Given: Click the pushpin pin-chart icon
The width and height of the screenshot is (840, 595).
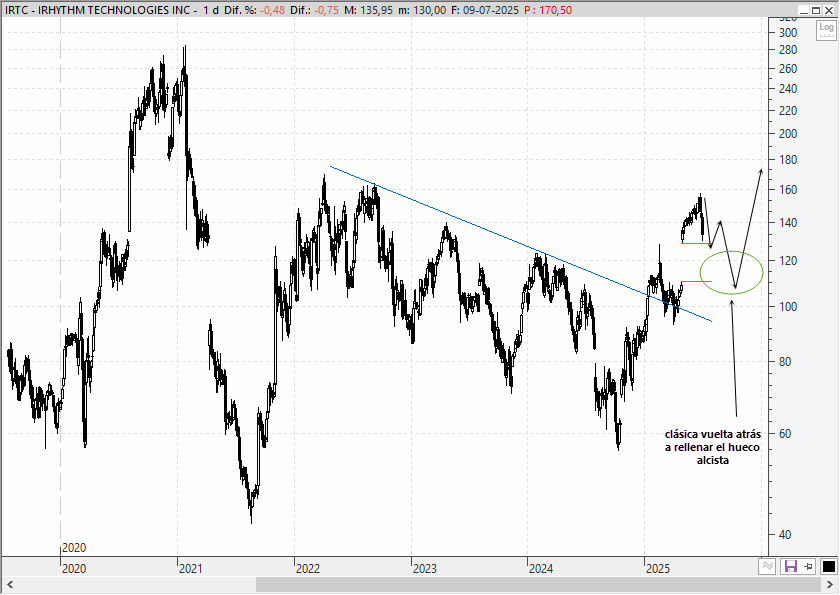Looking at the screenshot, I should [x=808, y=566].
